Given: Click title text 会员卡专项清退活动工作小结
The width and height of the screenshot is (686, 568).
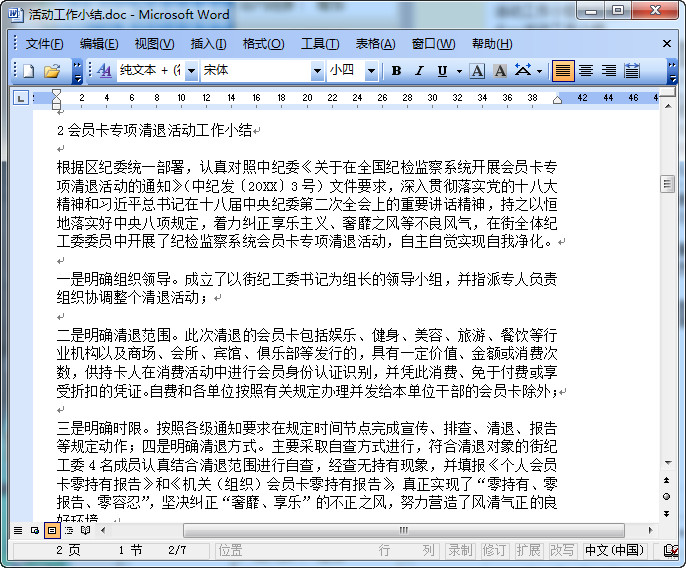Looking at the screenshot, I should click(x=160, y=130).
